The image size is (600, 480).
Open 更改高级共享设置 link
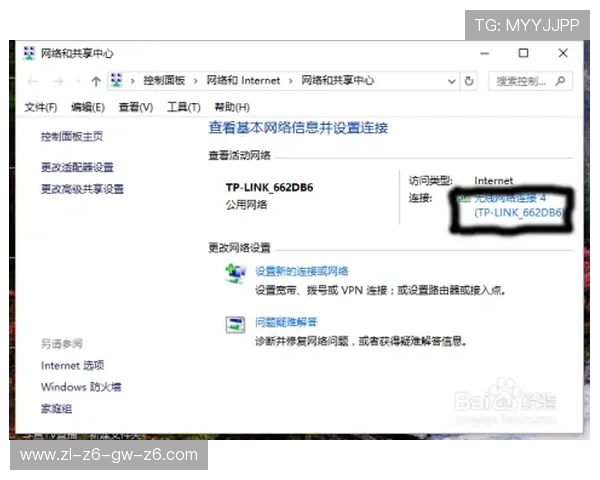pyautogui.click(x=82, y=189)
